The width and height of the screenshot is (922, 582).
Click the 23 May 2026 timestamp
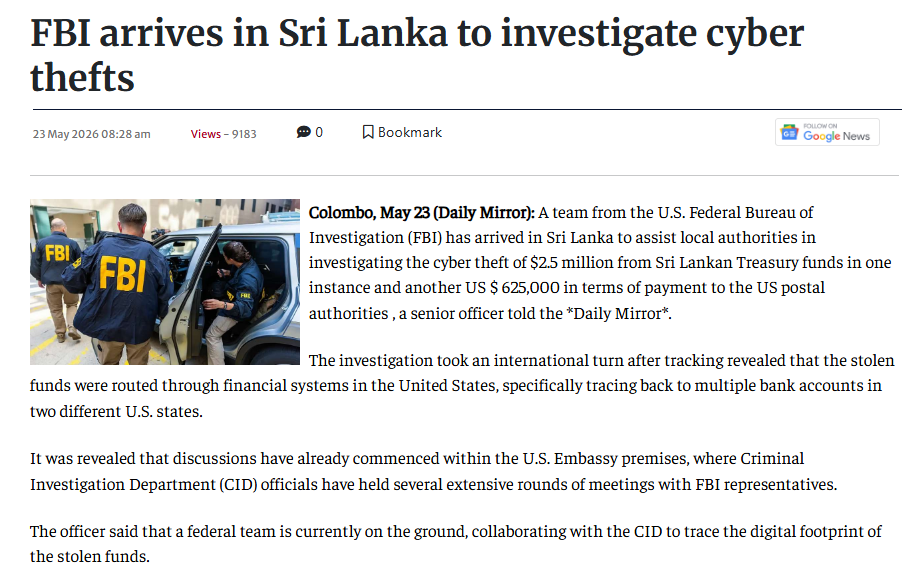(x=92, y=134)
